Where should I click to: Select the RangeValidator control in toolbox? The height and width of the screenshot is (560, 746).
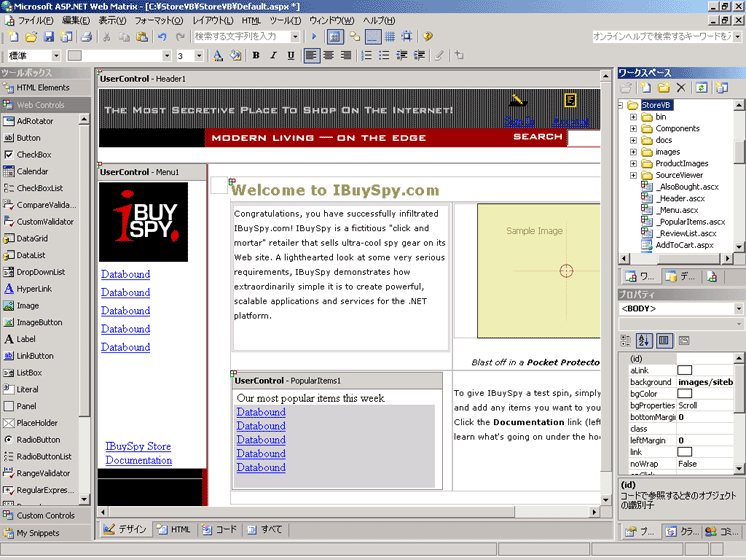coord(43,473)
